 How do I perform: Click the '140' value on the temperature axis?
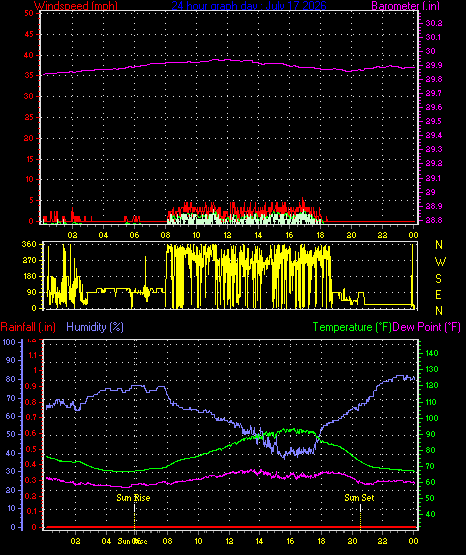[431, 353]
